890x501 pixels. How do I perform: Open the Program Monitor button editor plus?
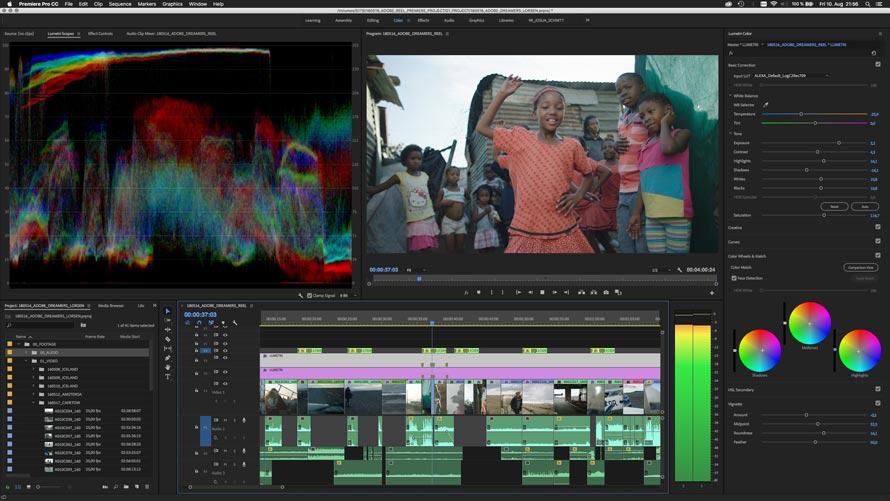click(x=712, y=293)
